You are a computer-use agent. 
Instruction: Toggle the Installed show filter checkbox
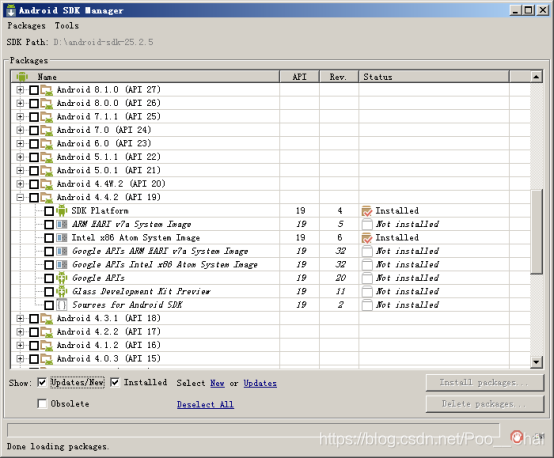pyautogui.click(x=115, y=383)
